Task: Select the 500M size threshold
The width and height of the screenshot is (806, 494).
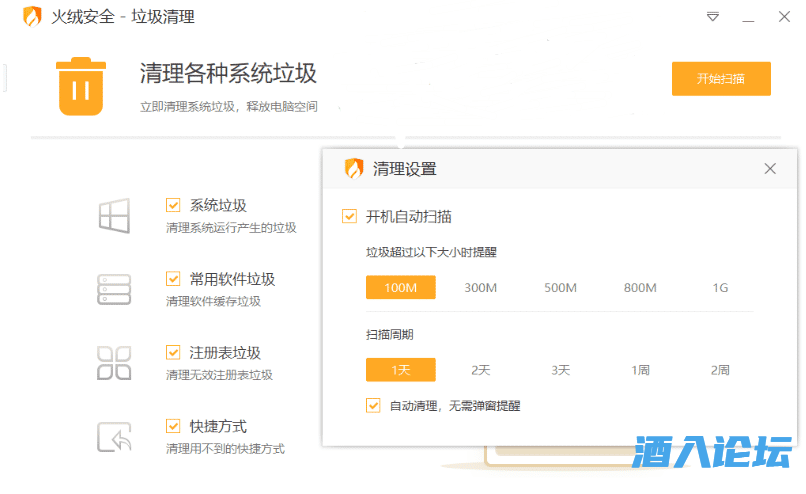Action: (560, 288)
